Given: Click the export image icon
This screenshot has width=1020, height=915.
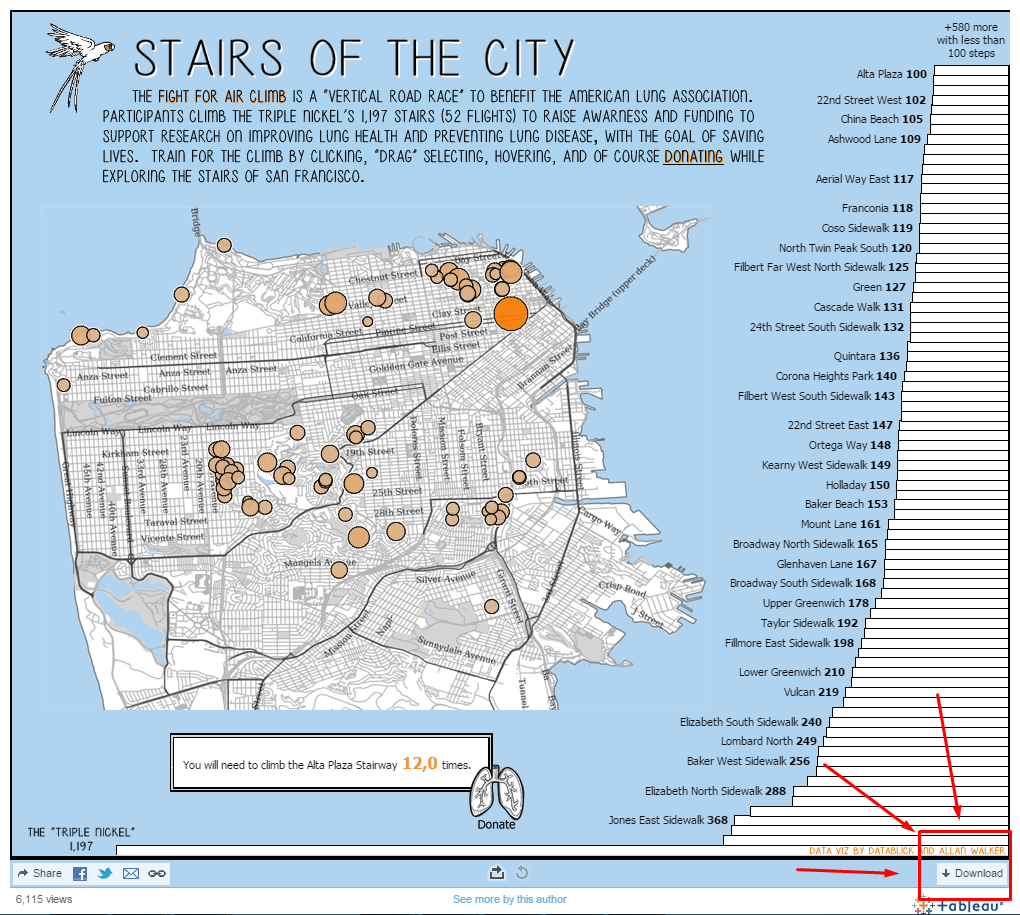Looking at the screenshot, I should [497, 873].
